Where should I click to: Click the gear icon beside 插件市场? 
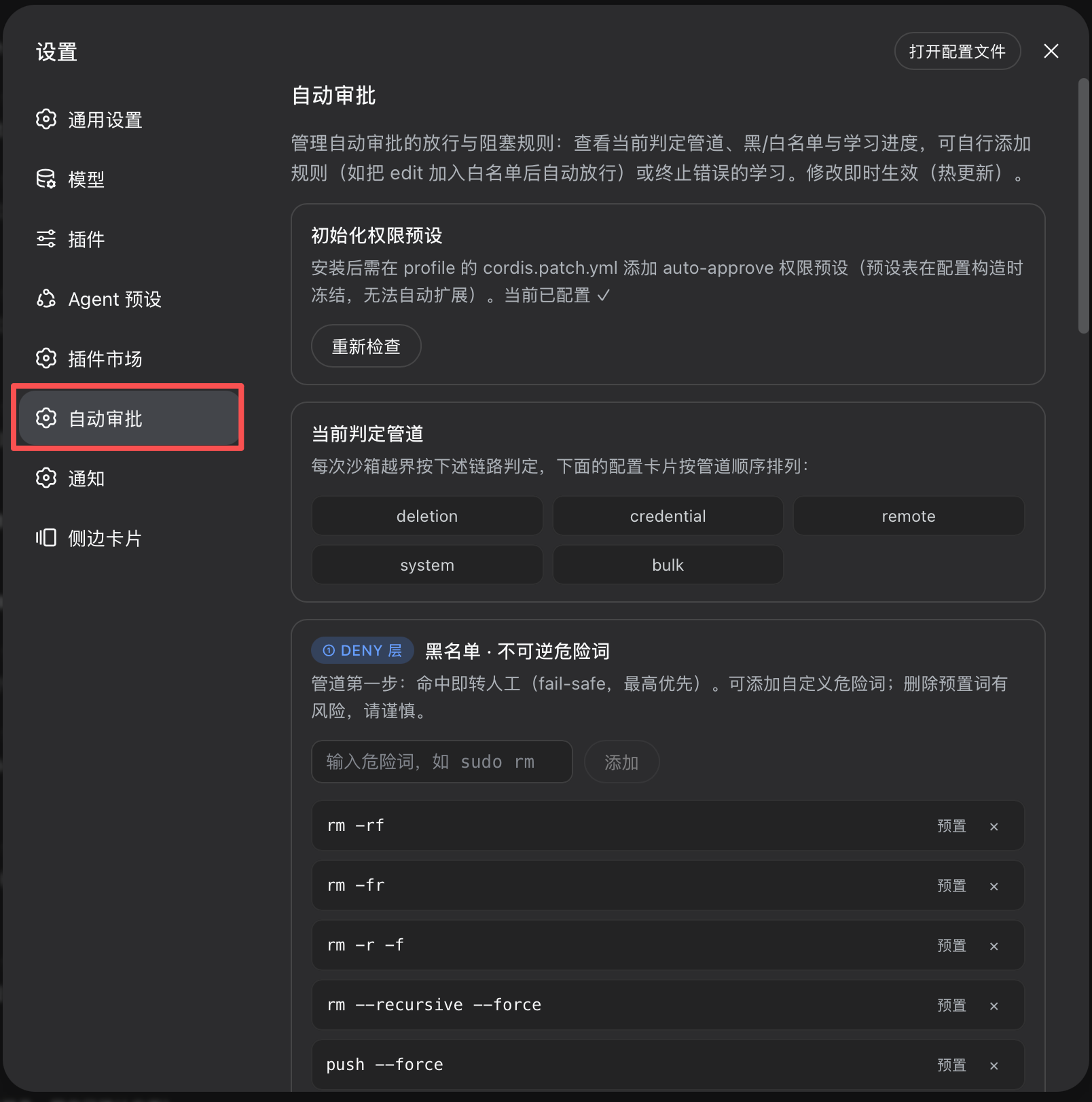(46, 359)
